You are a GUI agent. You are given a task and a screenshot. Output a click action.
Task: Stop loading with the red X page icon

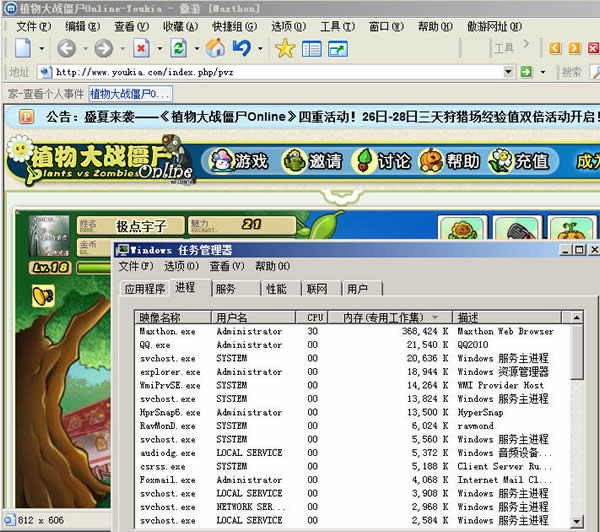tap(141, 48)
